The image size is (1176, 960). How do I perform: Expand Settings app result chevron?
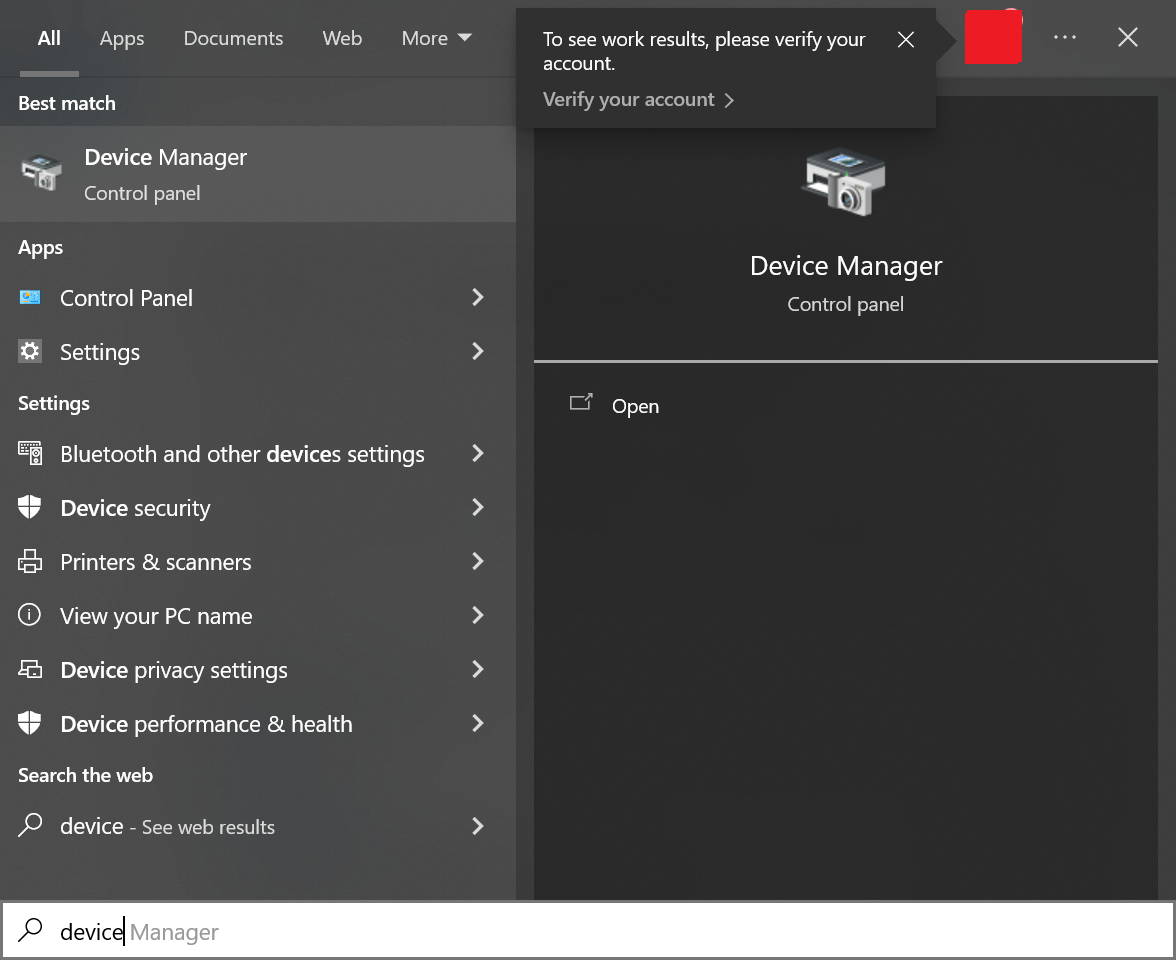[478, 351]
